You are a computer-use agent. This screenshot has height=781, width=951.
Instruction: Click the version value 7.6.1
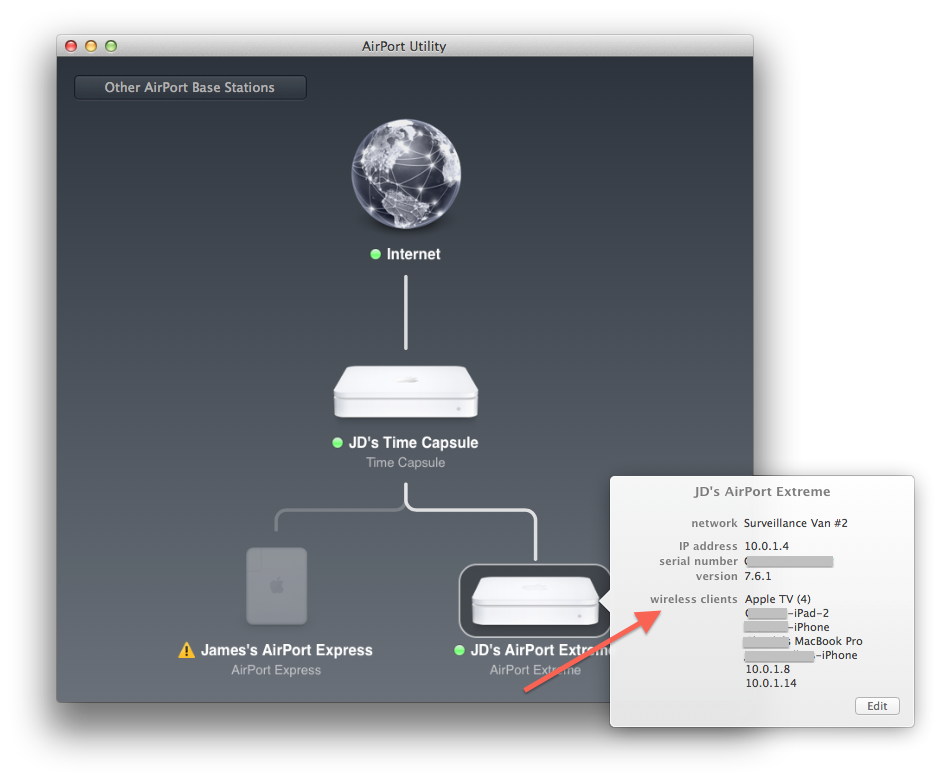[758, 576]
